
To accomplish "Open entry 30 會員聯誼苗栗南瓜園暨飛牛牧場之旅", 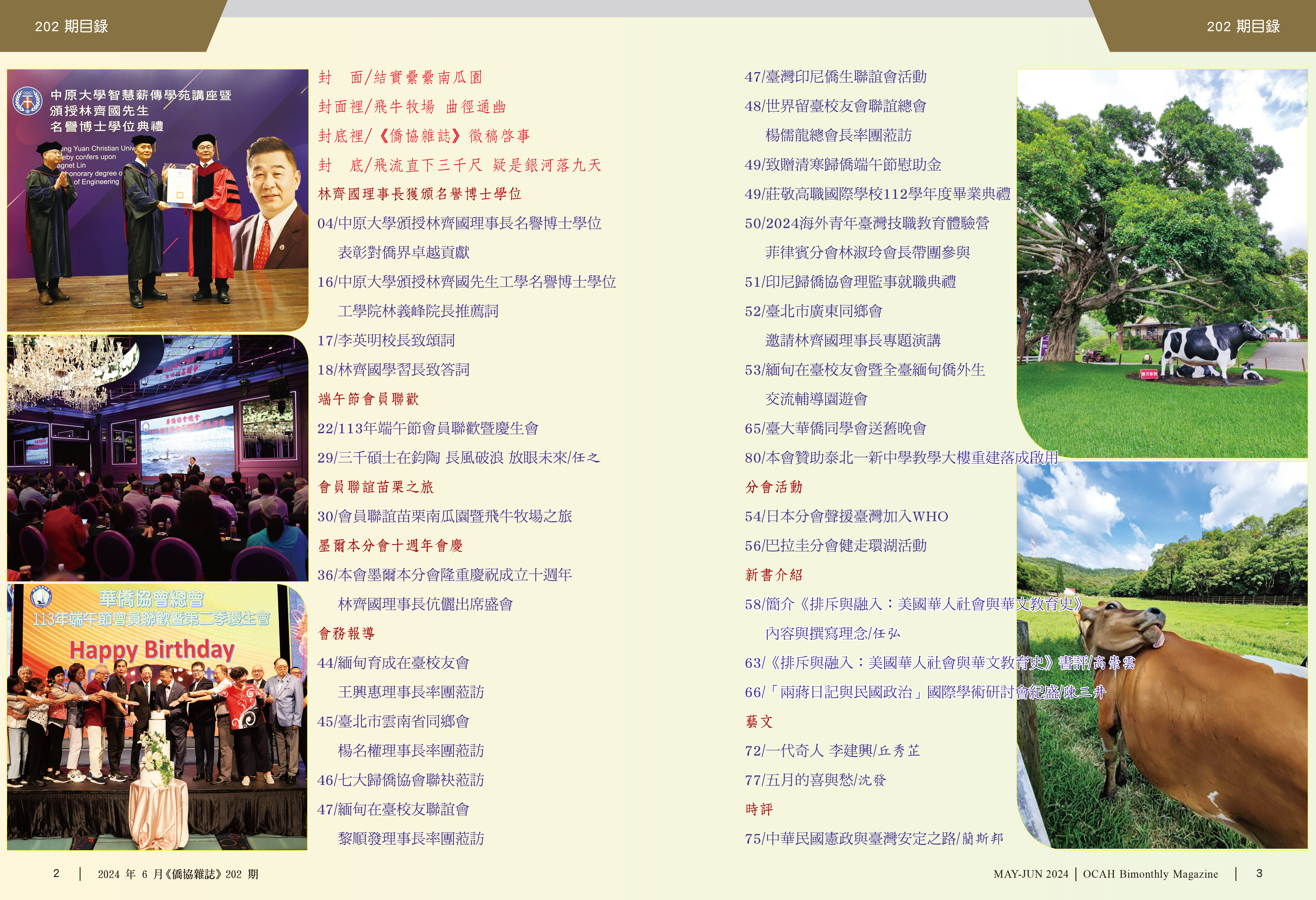I will point(445,516).
